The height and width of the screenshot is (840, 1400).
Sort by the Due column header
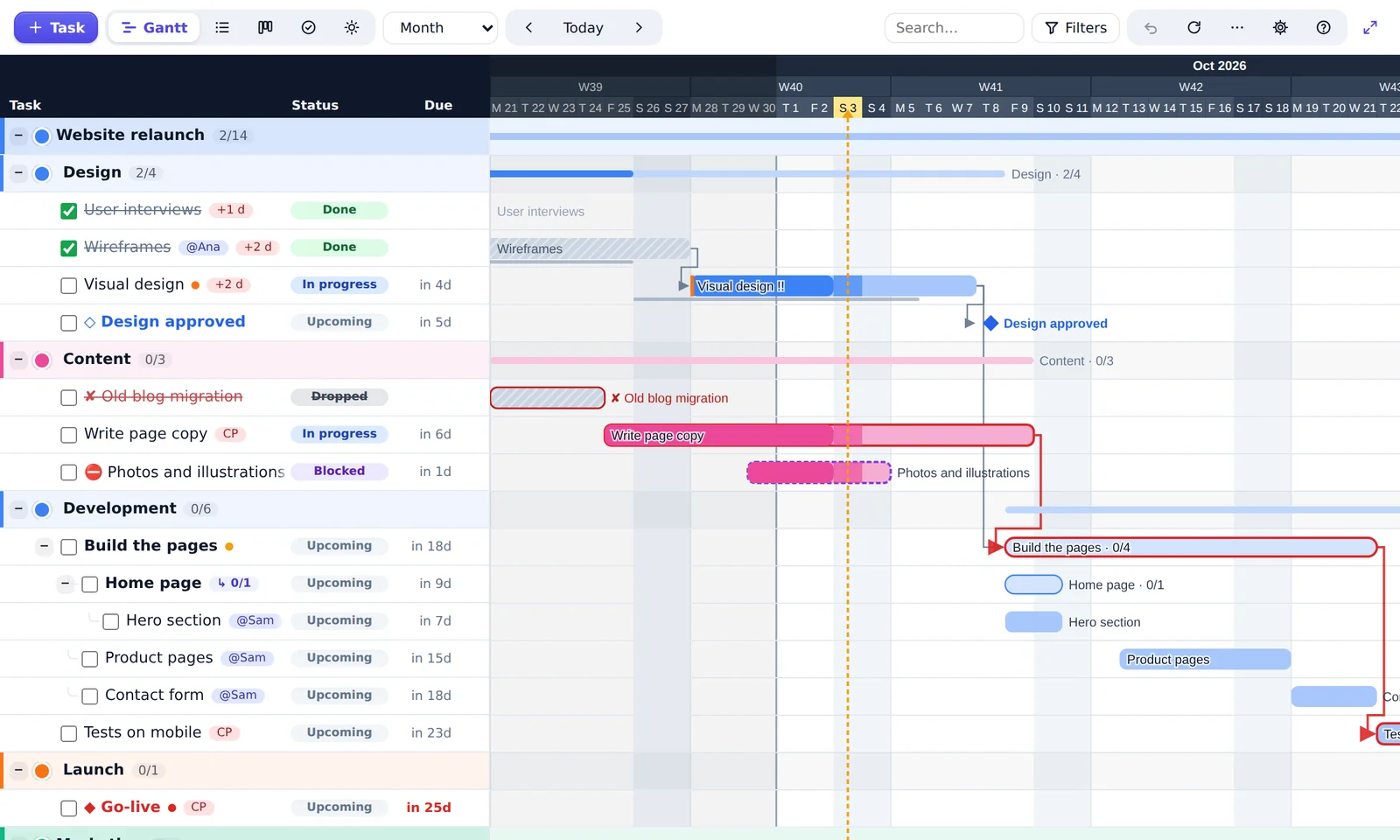(438, 105)
